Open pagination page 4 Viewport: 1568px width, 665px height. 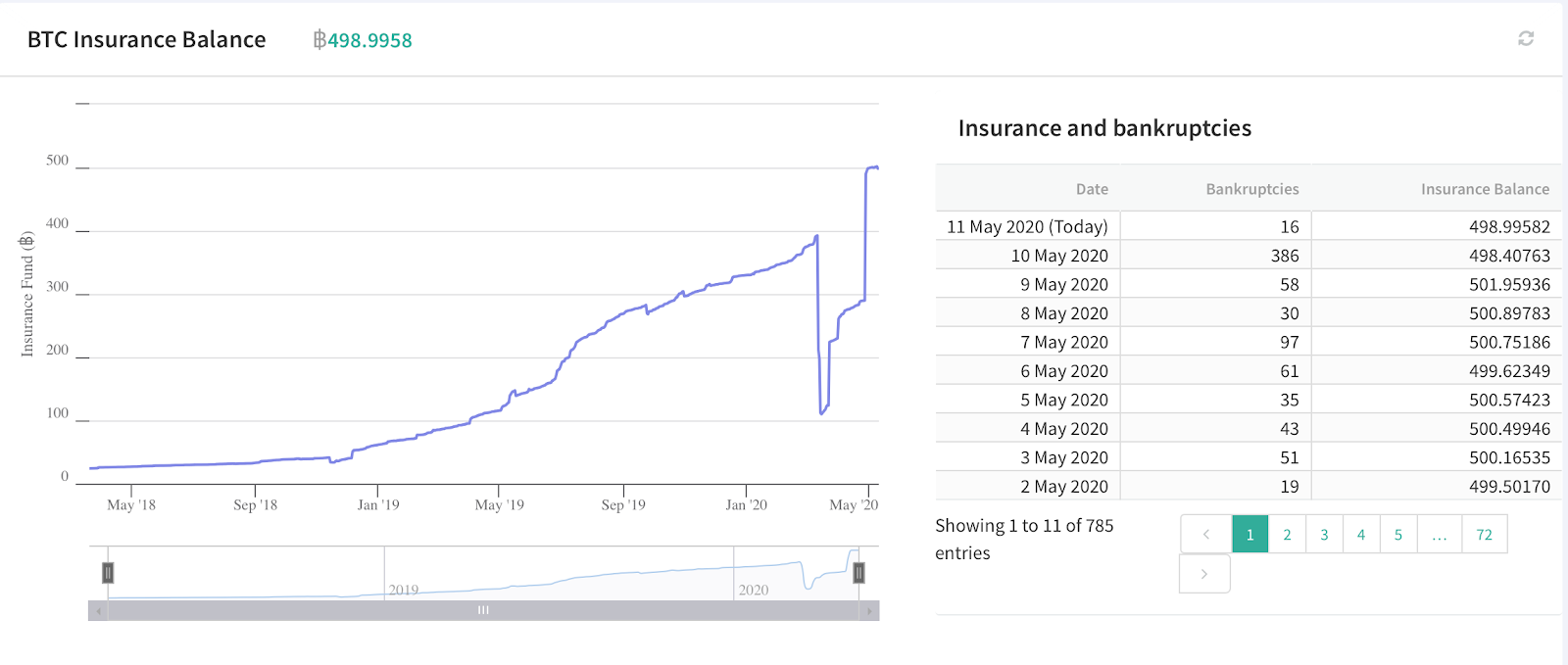tap(1361, 534)
